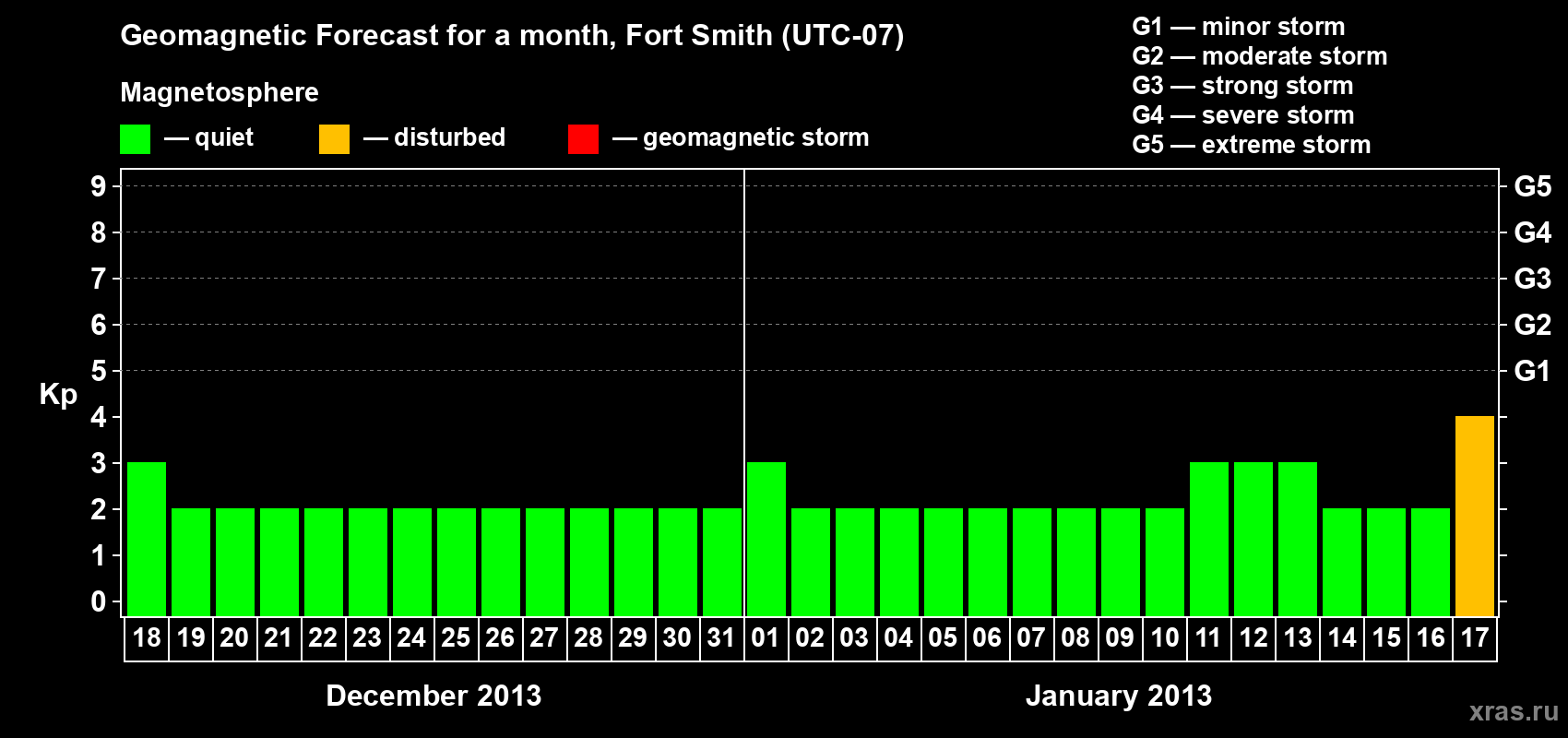Click the G1 label on right axis
The height and width of the screenshot is (738, 1568).
[1533, 371]
